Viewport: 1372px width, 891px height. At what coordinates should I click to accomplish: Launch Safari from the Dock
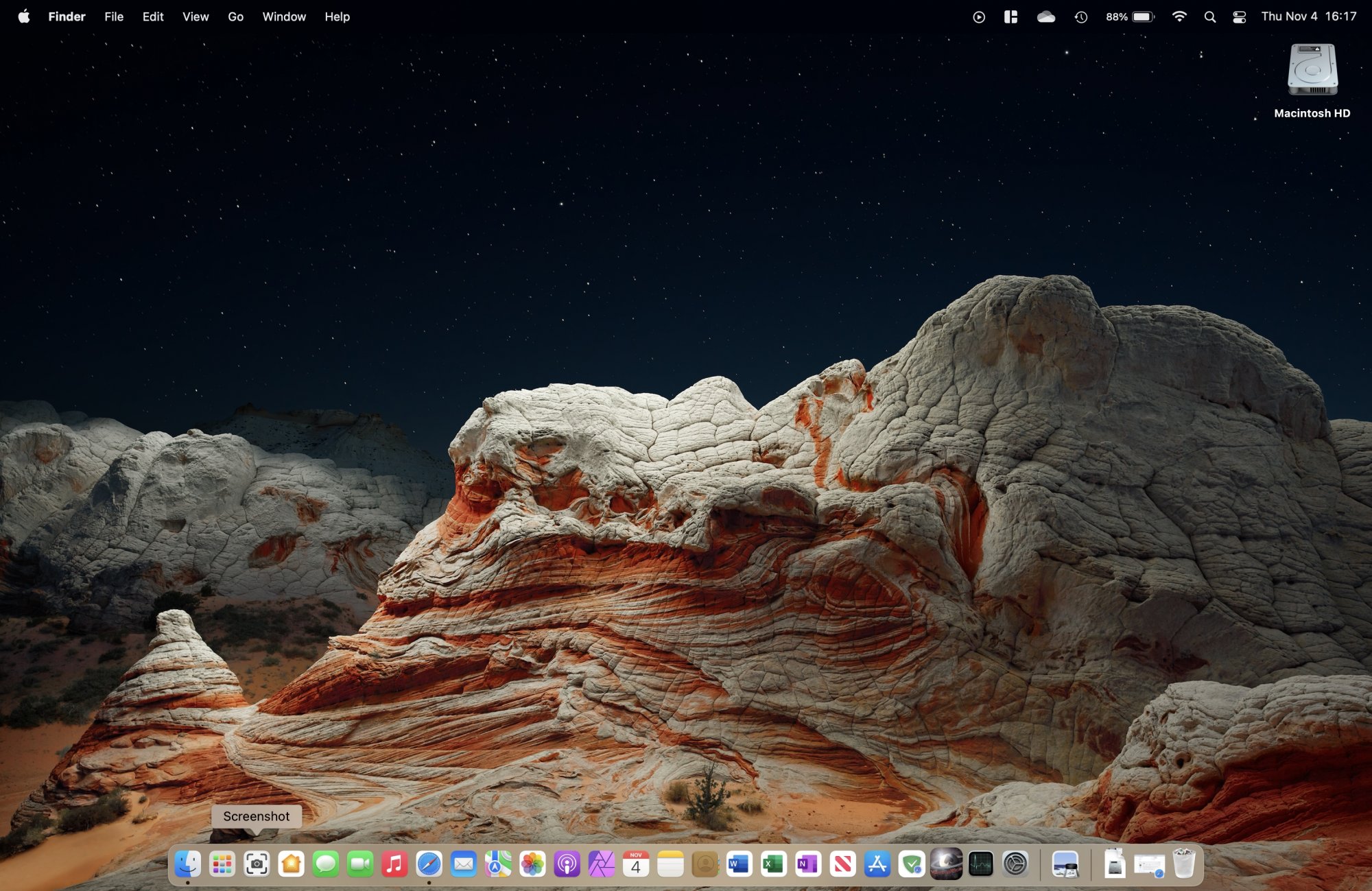point(429,864)
